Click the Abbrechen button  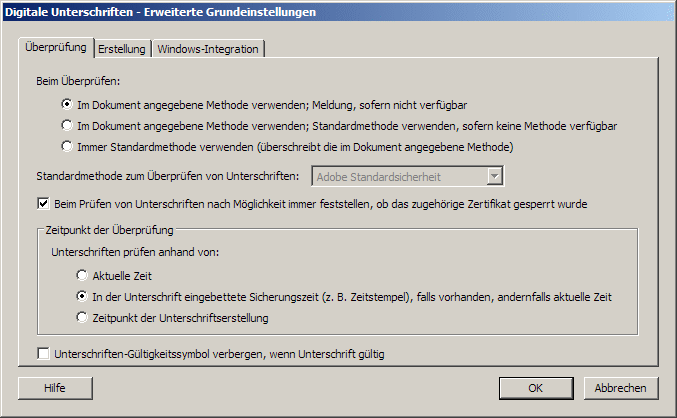[x=621, y=388]
